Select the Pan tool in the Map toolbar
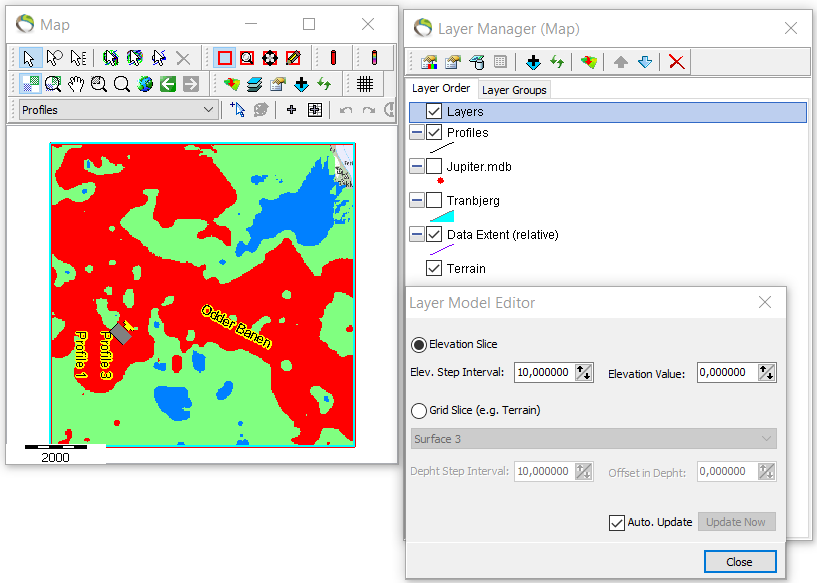This screenshot has height=583, width=817. (75, 82)
